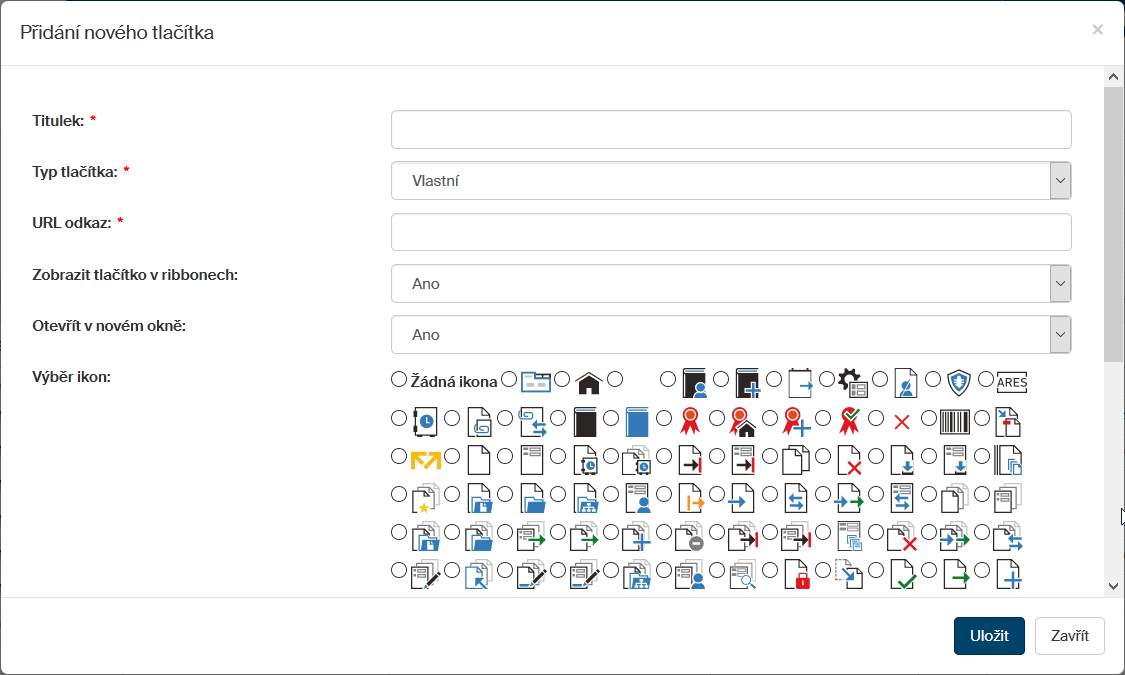Open the 'Typ tlačítka' dropdown

coord(731,181)
